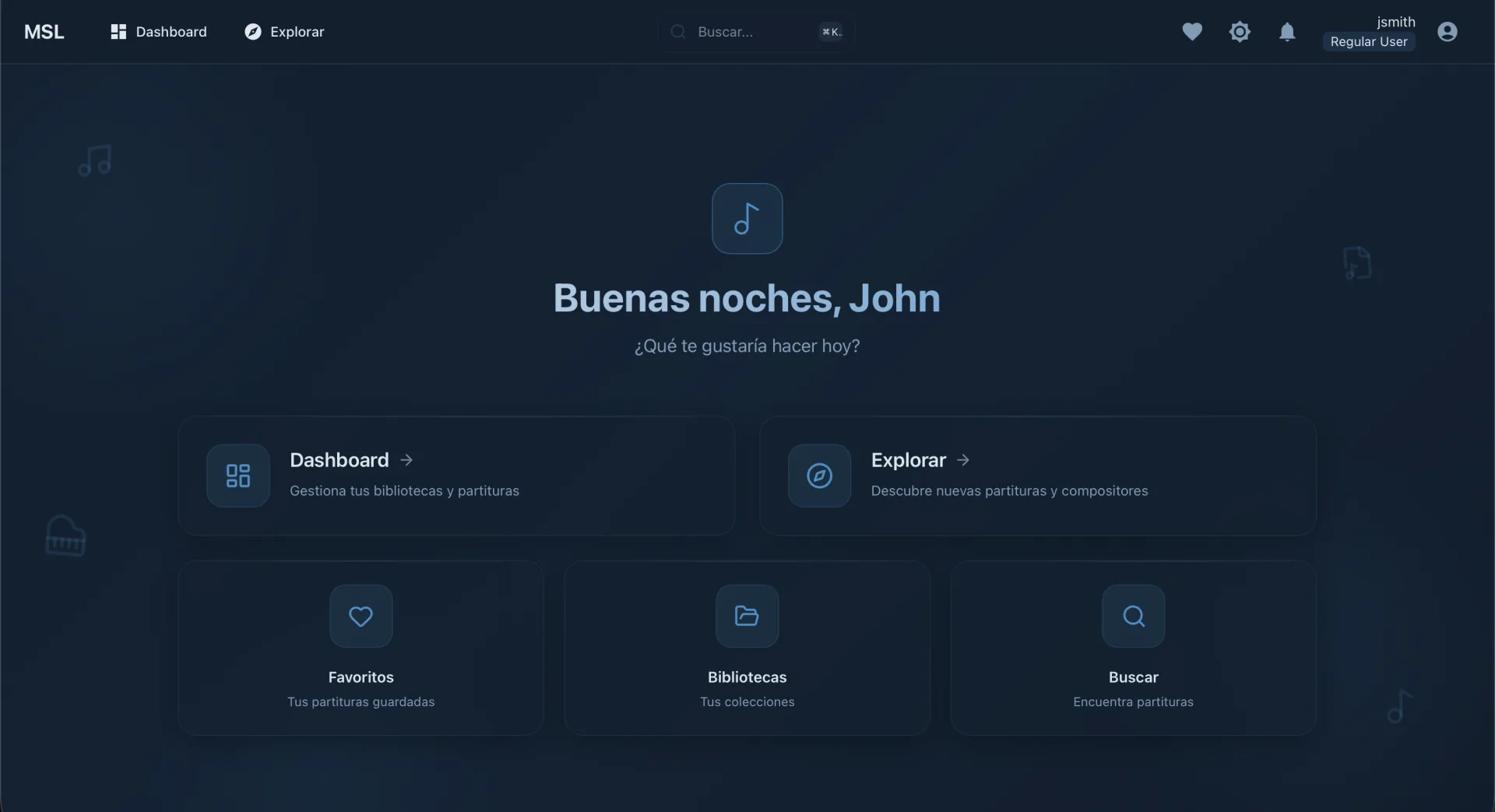This screenshot has width=1495, height=812.
Task: Click the compass icon in the navbar
Action: [x=253, y=32]
